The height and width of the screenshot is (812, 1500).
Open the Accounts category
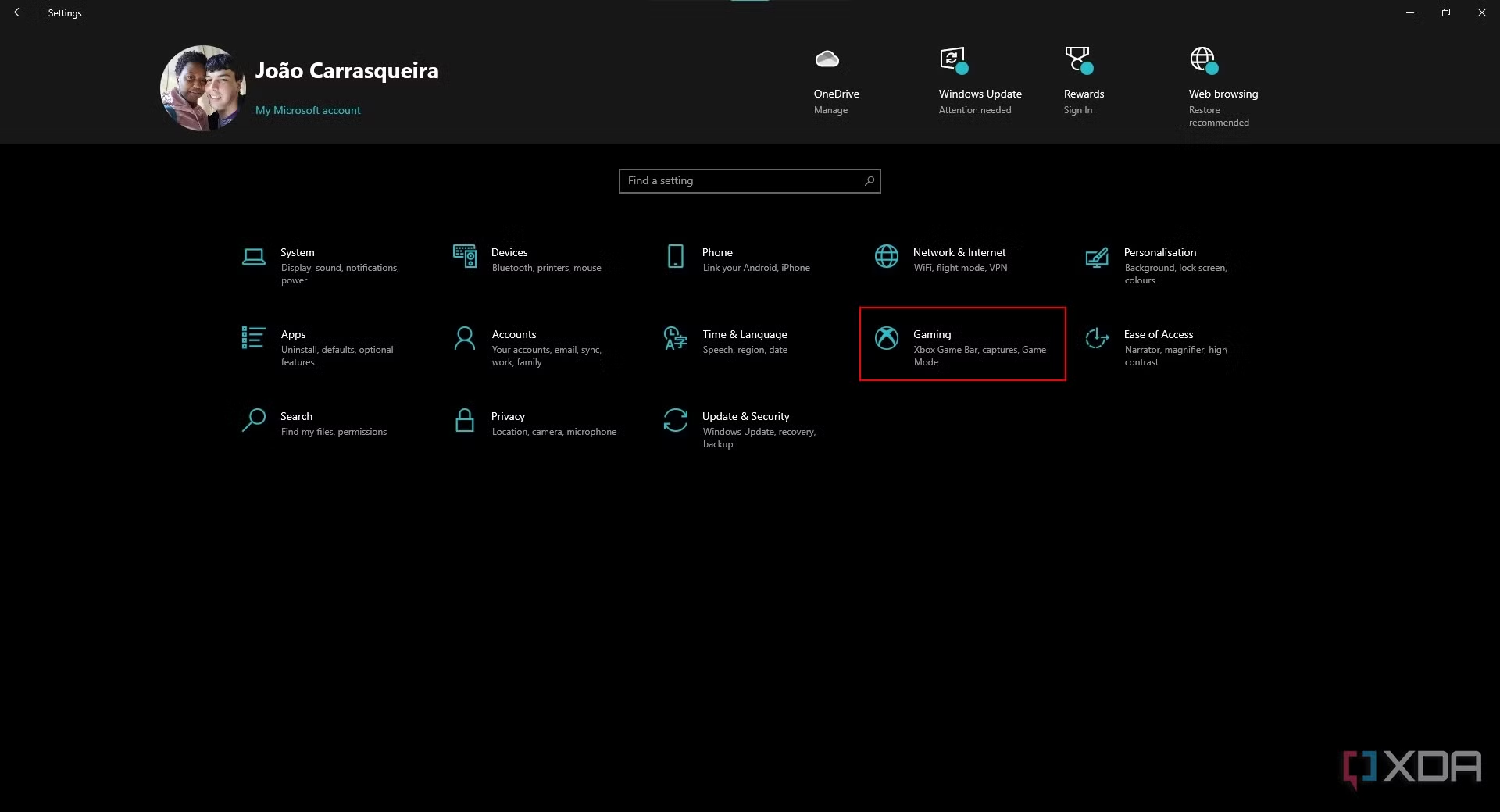point(531,347)
